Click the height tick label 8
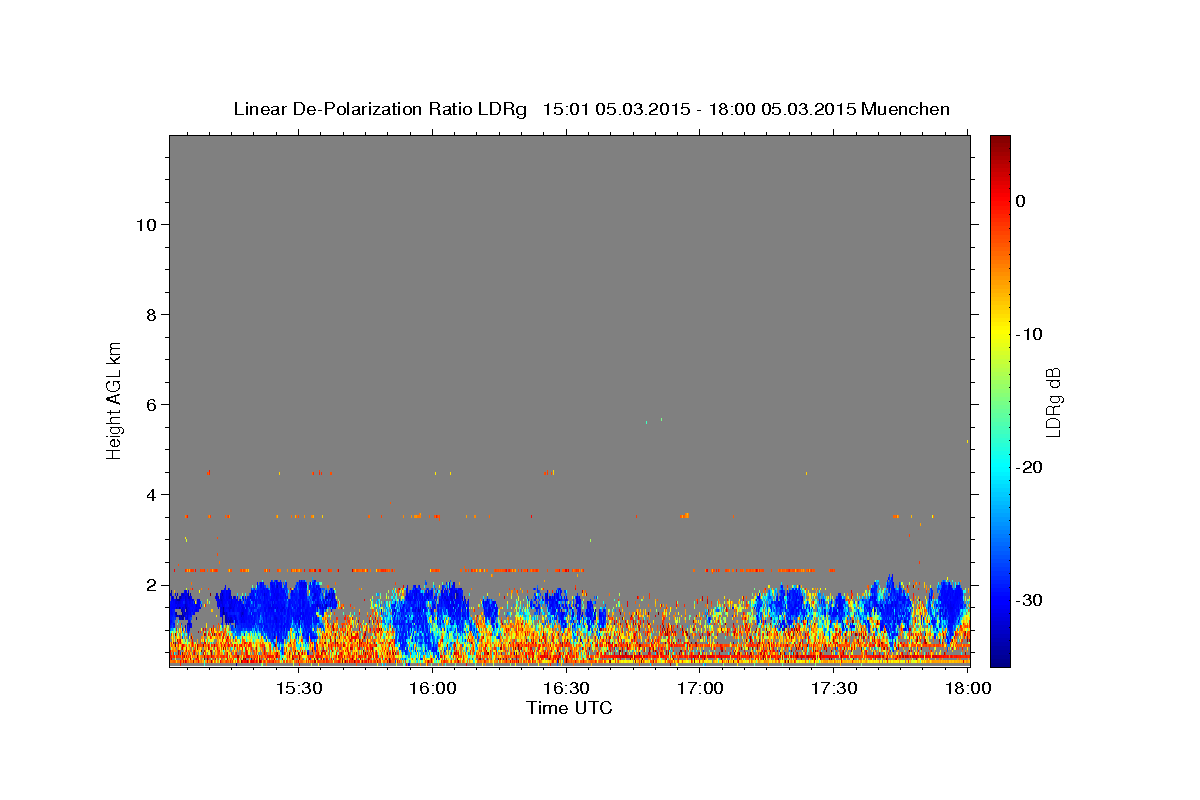The height and width of the screenshot is (800, 1200). click(x=152, y=314)
